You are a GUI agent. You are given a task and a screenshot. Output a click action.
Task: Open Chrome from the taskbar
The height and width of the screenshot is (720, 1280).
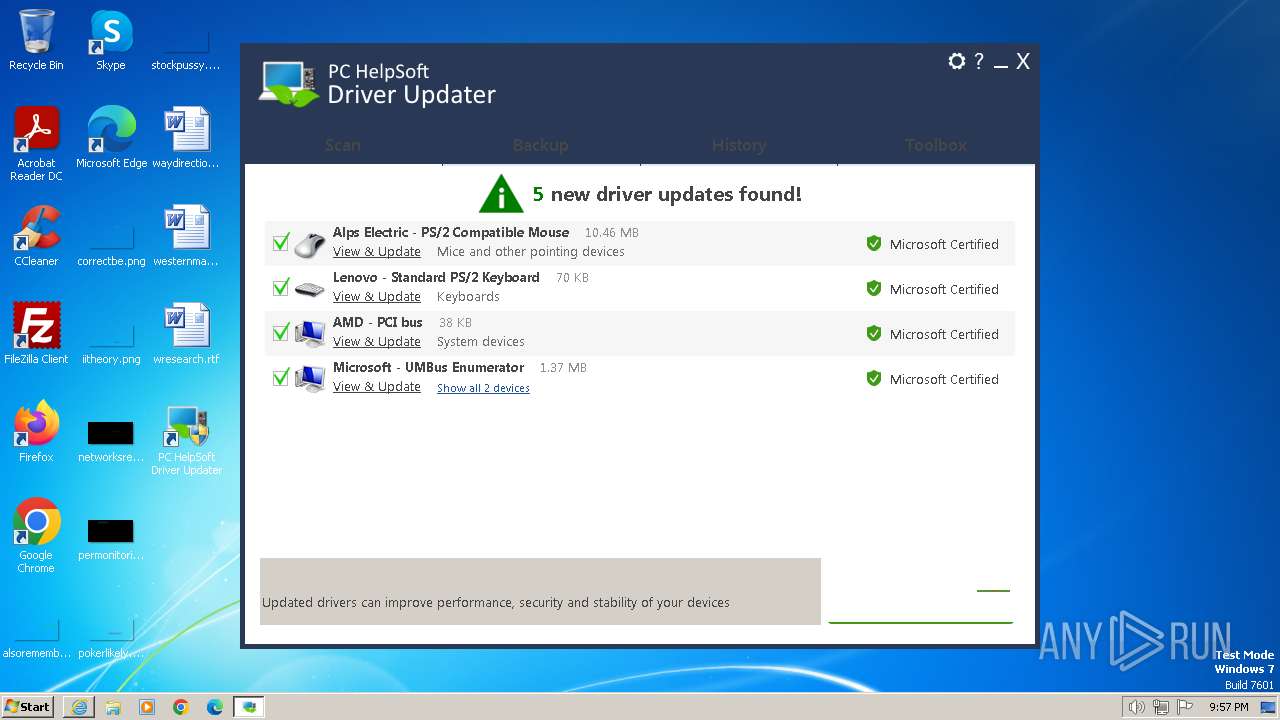click(x=181, y=707)
